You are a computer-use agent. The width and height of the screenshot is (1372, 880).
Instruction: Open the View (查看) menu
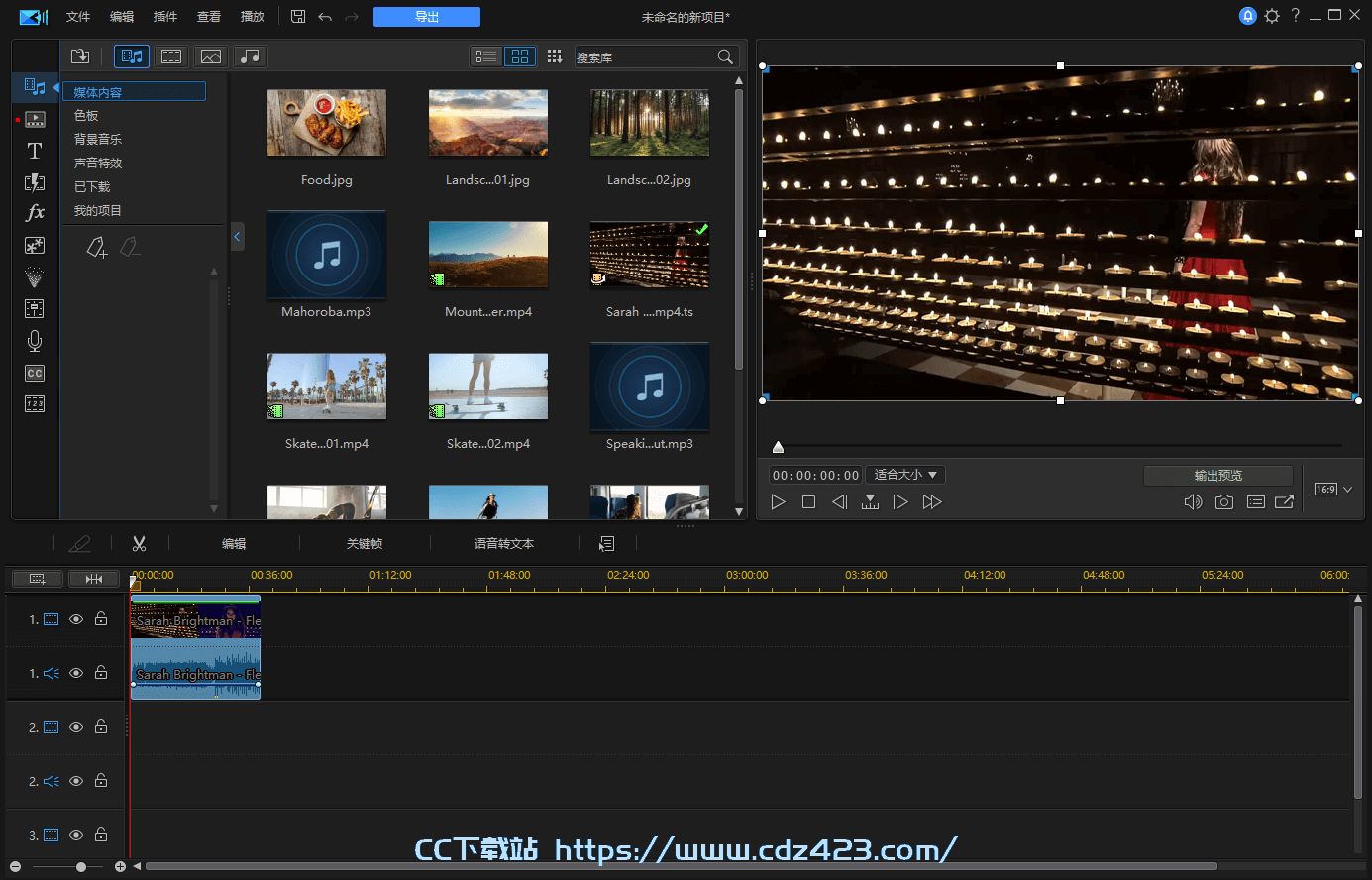pos(209,17)
